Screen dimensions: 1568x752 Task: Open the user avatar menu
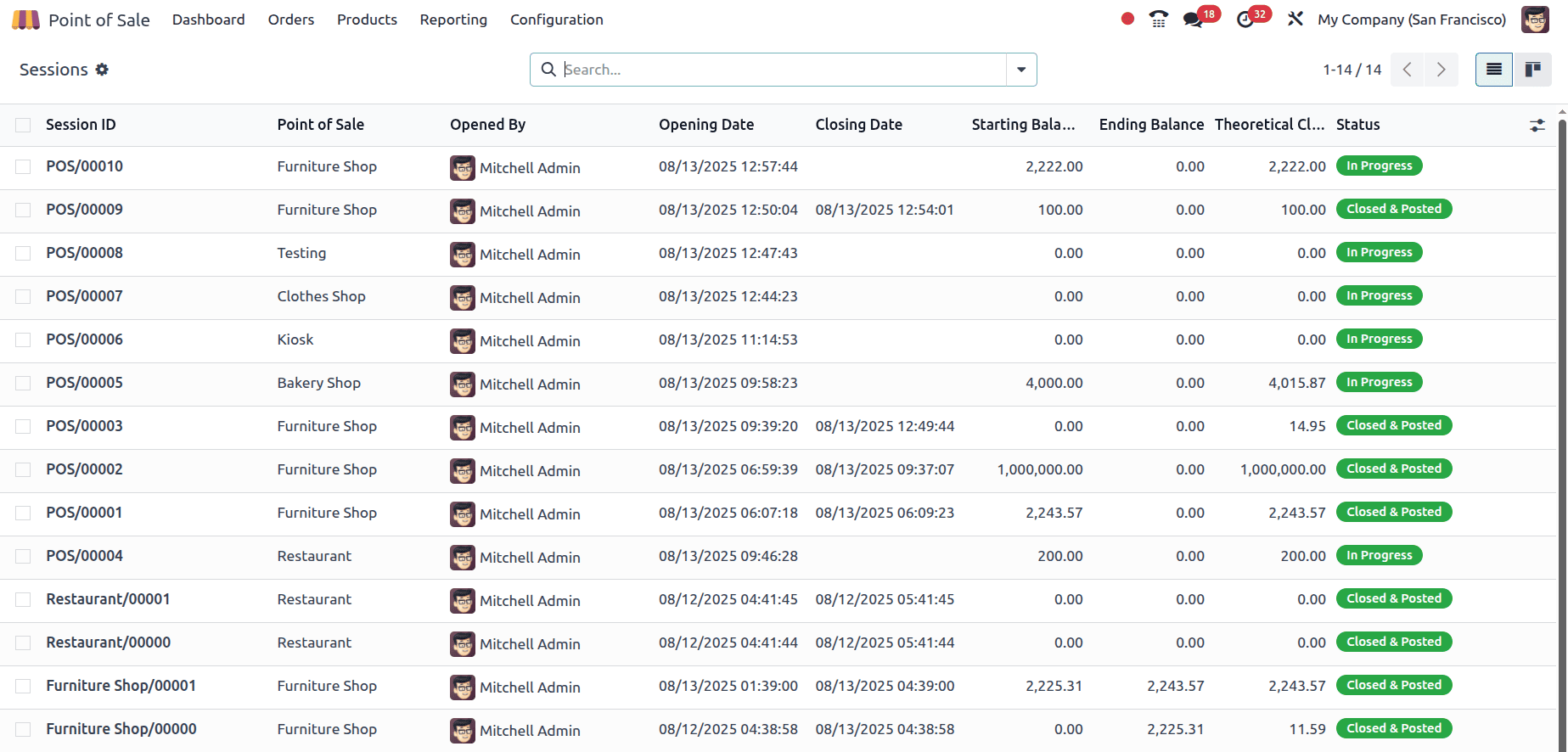(1535, 20)
